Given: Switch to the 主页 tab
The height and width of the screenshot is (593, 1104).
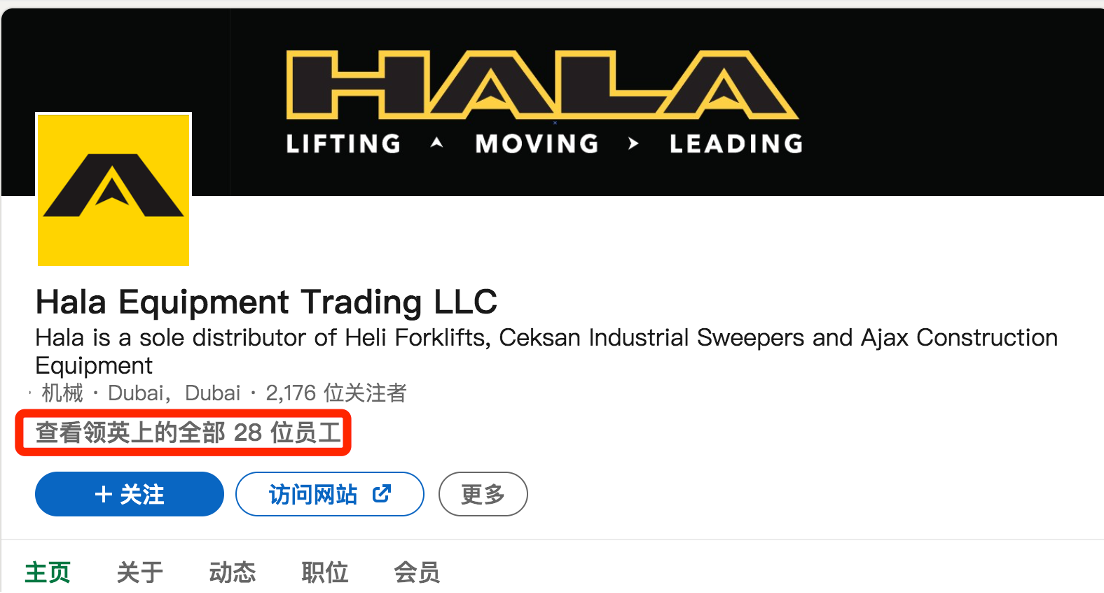Looking at the screenshot, I should click(x=48, y=572).
